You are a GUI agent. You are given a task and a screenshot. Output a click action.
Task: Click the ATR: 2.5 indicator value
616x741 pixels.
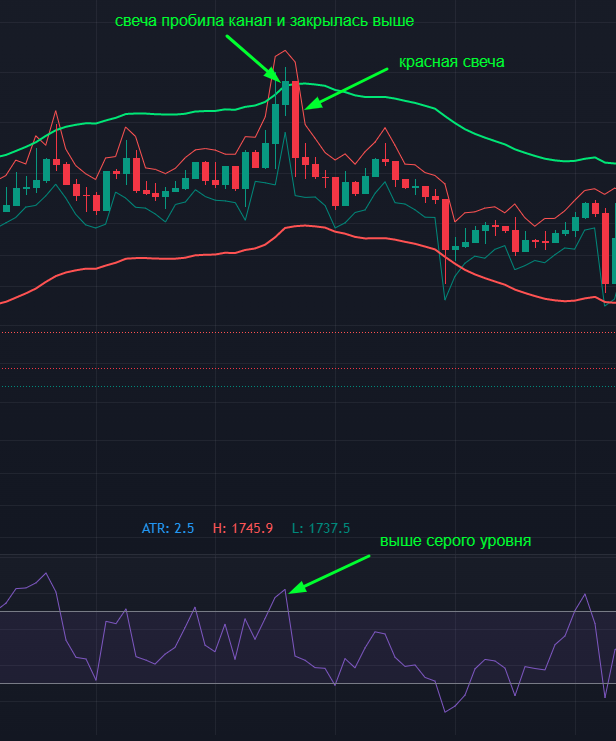pos(168,528)
